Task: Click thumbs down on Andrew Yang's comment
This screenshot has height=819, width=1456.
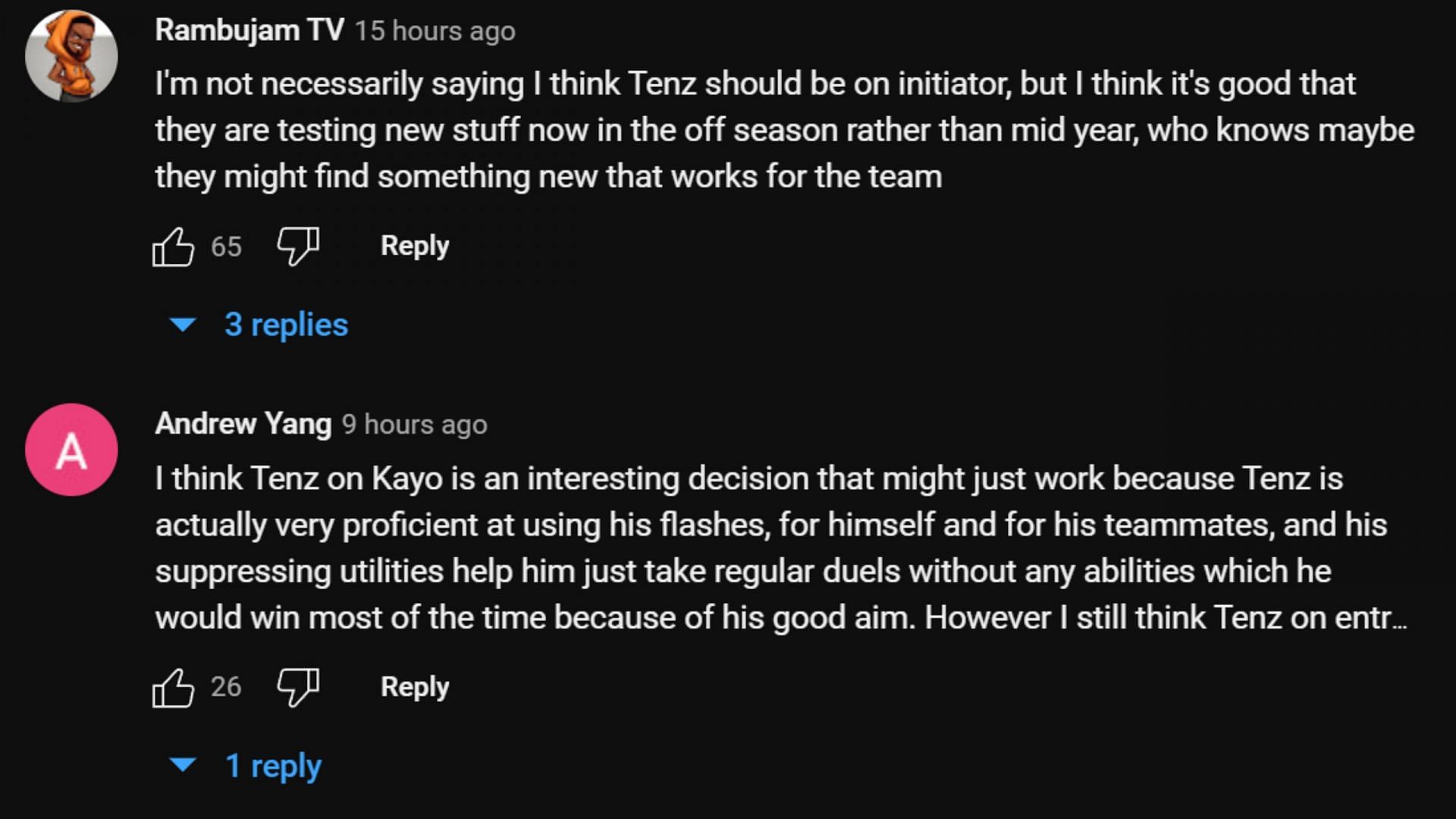Action: click(x=297, y=687)
